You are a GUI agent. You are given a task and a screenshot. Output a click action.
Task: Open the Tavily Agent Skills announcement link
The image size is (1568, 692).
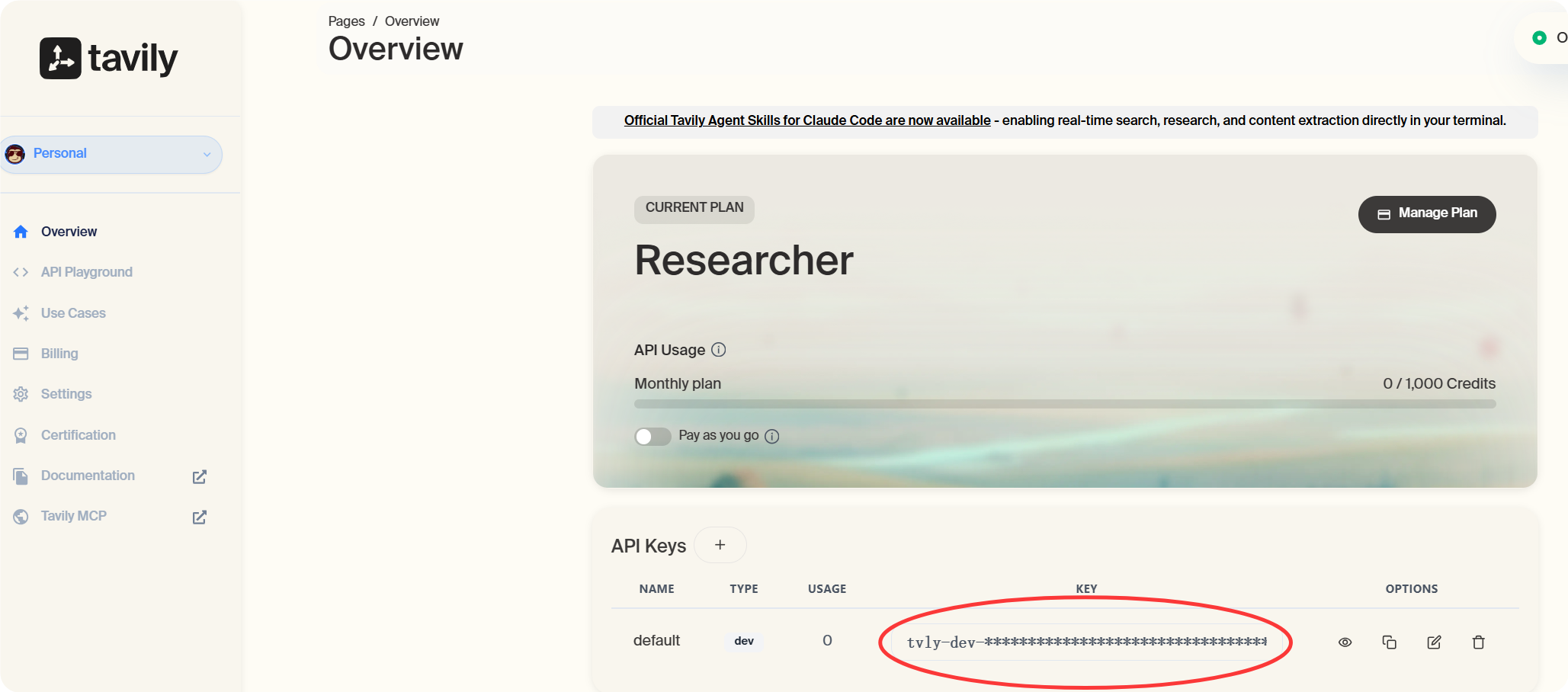(807, 120)
